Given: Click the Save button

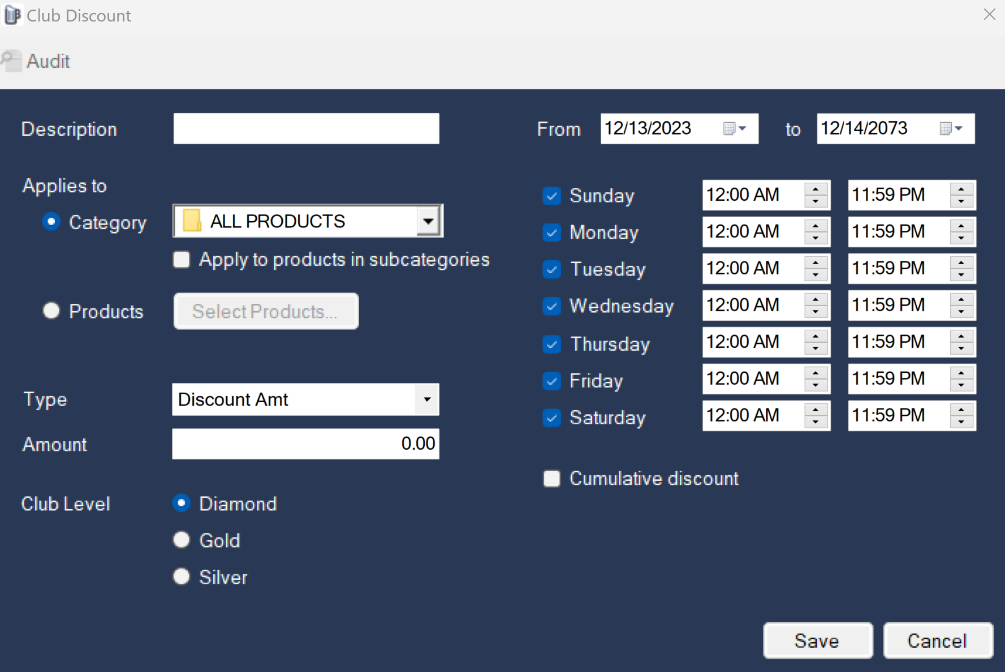Looking at the screenshot, I should [818, 641].
